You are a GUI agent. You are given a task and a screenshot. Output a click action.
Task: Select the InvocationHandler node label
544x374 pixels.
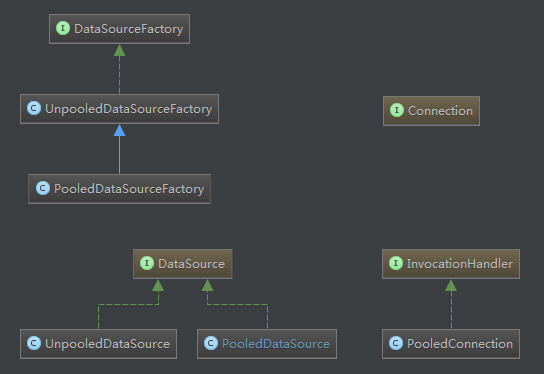(x=460, y=264)
